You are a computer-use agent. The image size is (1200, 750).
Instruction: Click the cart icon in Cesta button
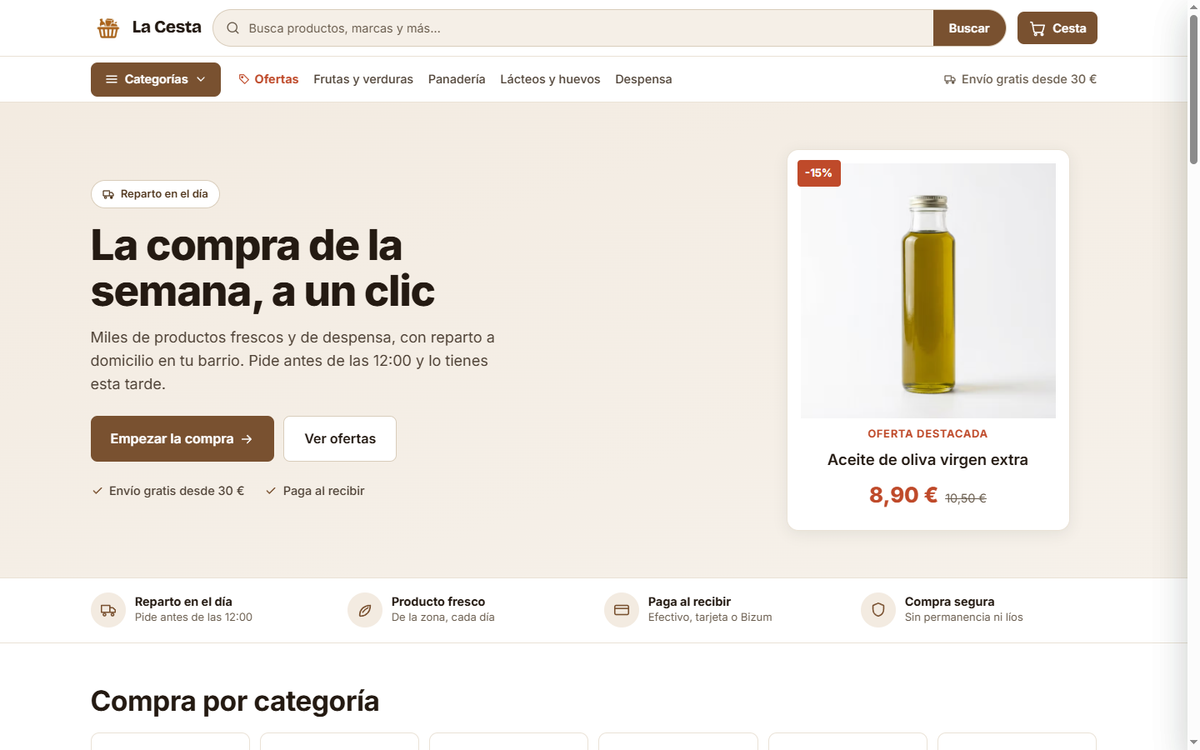[x=1037, y=28]
